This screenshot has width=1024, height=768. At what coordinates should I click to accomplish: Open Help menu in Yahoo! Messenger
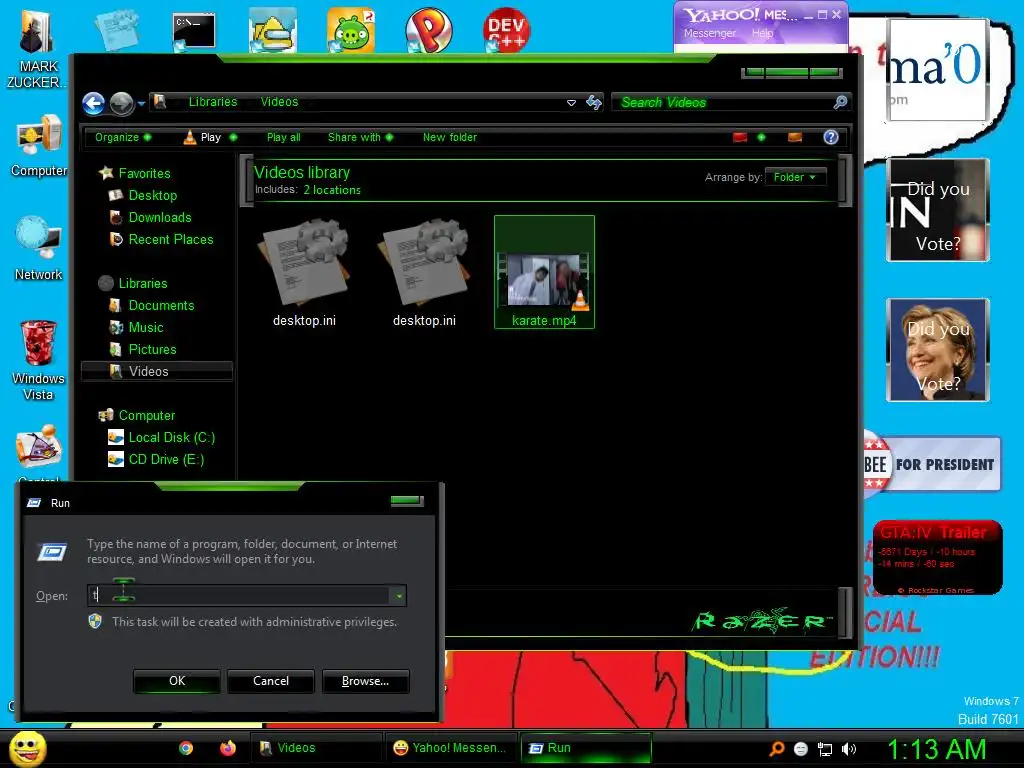[x=762, y=33]
